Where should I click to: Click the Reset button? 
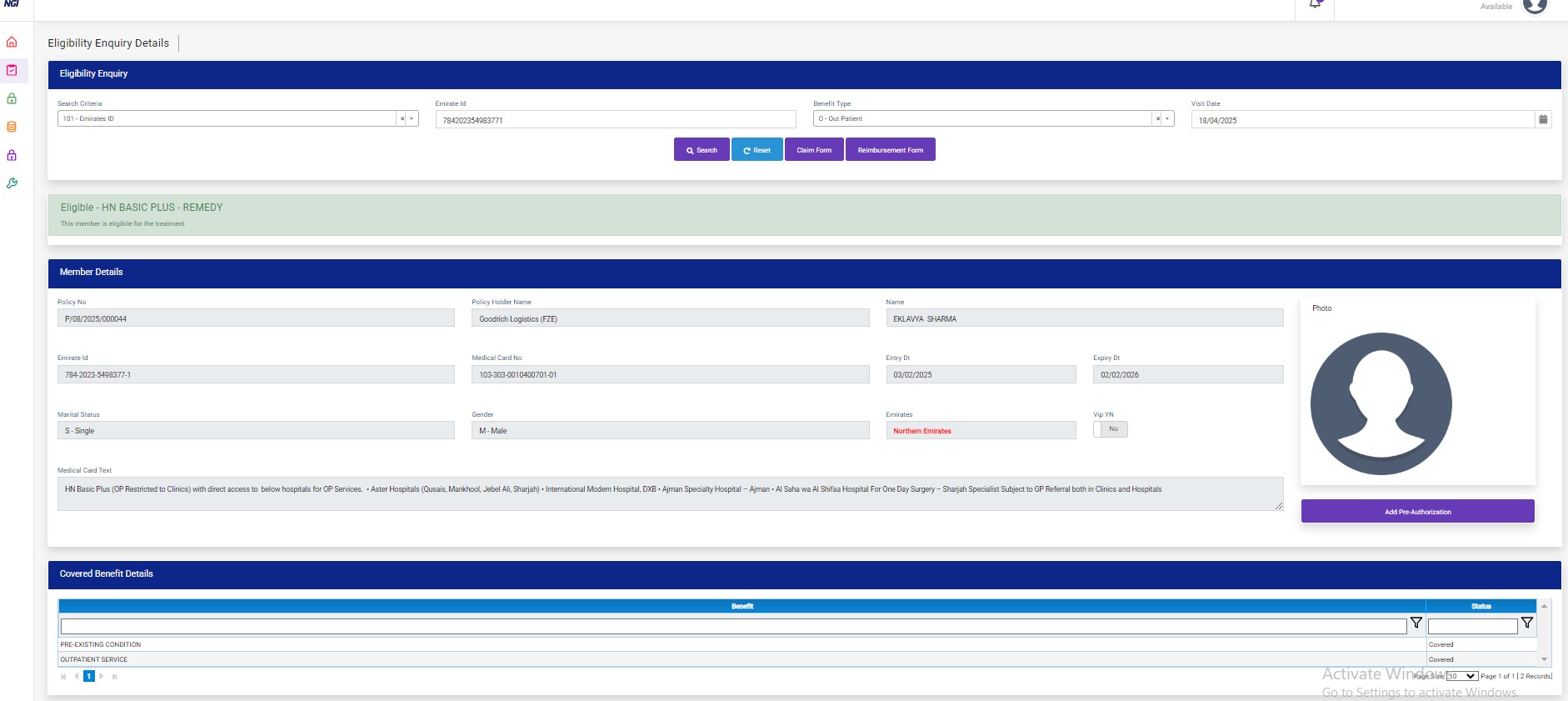click(x=757, y=150)
